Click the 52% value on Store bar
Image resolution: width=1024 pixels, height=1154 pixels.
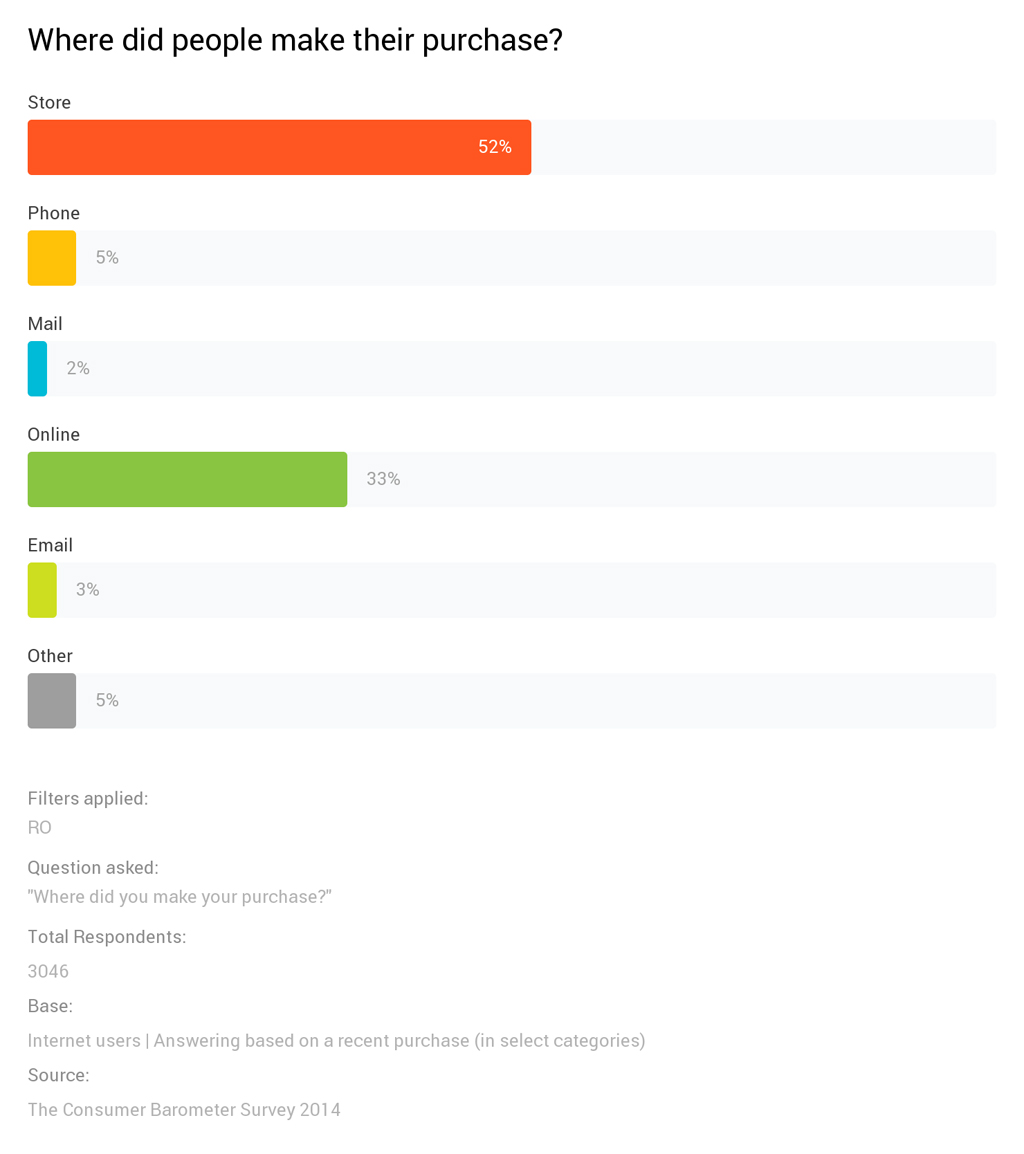coord(495,147)
